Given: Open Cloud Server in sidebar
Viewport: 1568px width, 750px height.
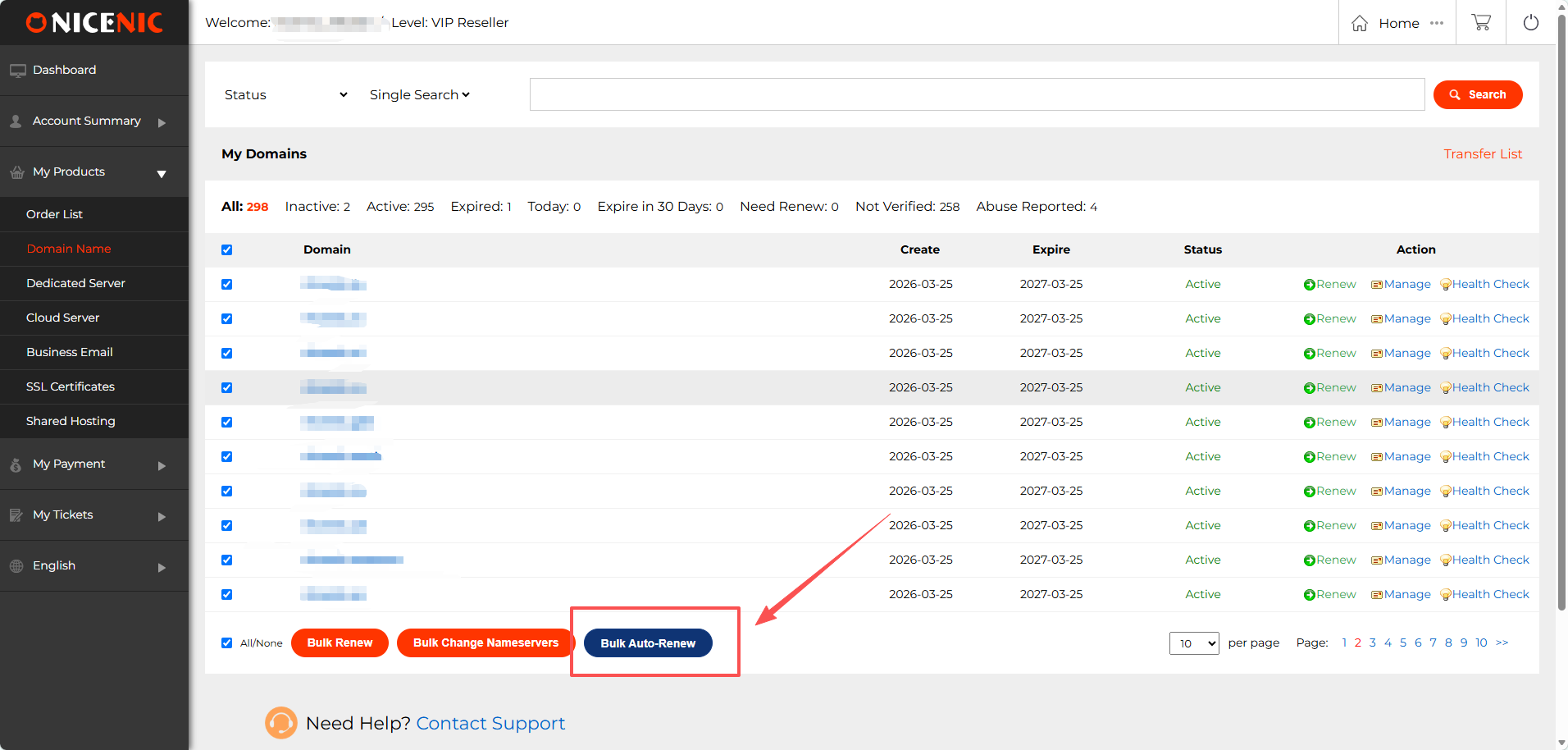Looking at the screenshot, I should pos(62,318).
